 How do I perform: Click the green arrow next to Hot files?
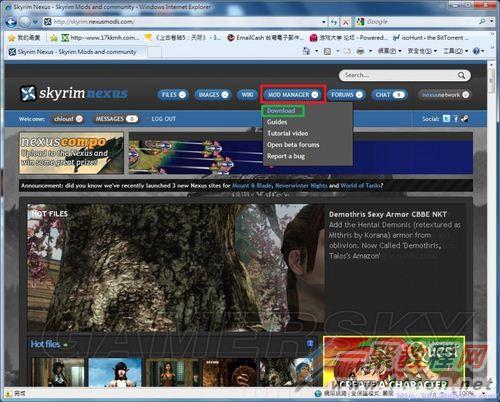pos(65,345)
